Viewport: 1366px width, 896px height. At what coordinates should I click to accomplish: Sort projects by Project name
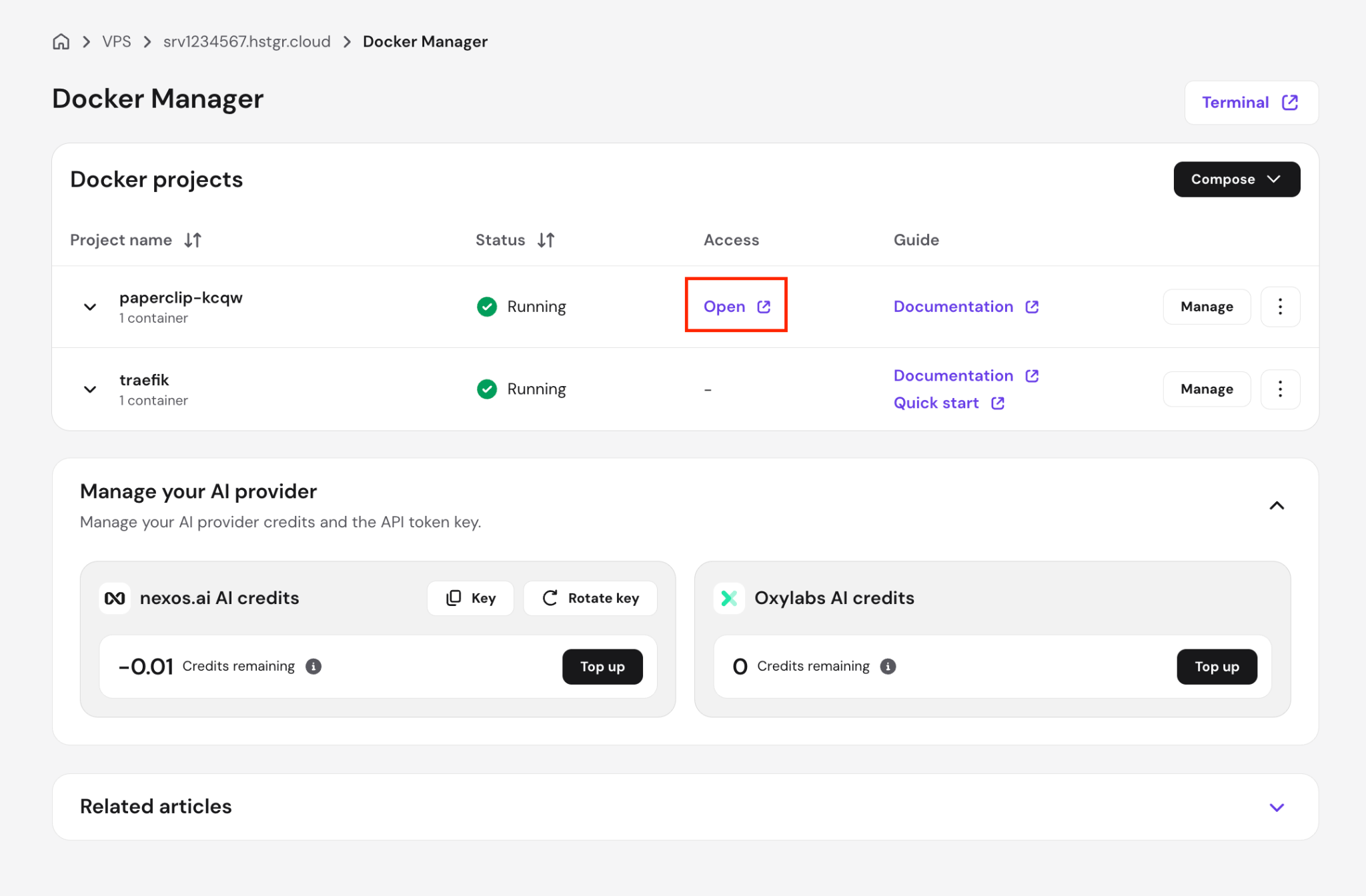pyautogui.click(x=193, y=240)
